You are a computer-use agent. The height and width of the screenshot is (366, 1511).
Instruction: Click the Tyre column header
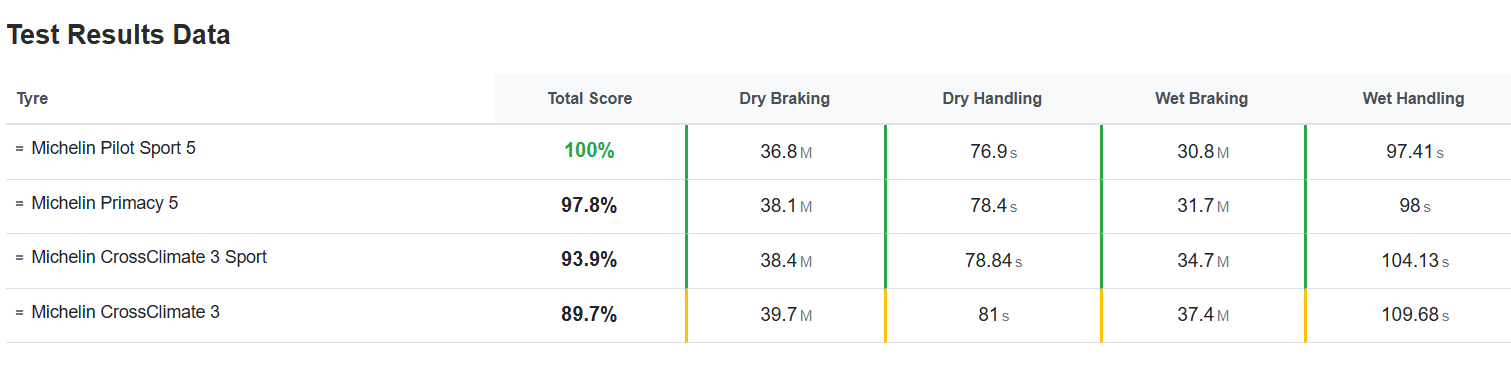[x=33, y=99]
